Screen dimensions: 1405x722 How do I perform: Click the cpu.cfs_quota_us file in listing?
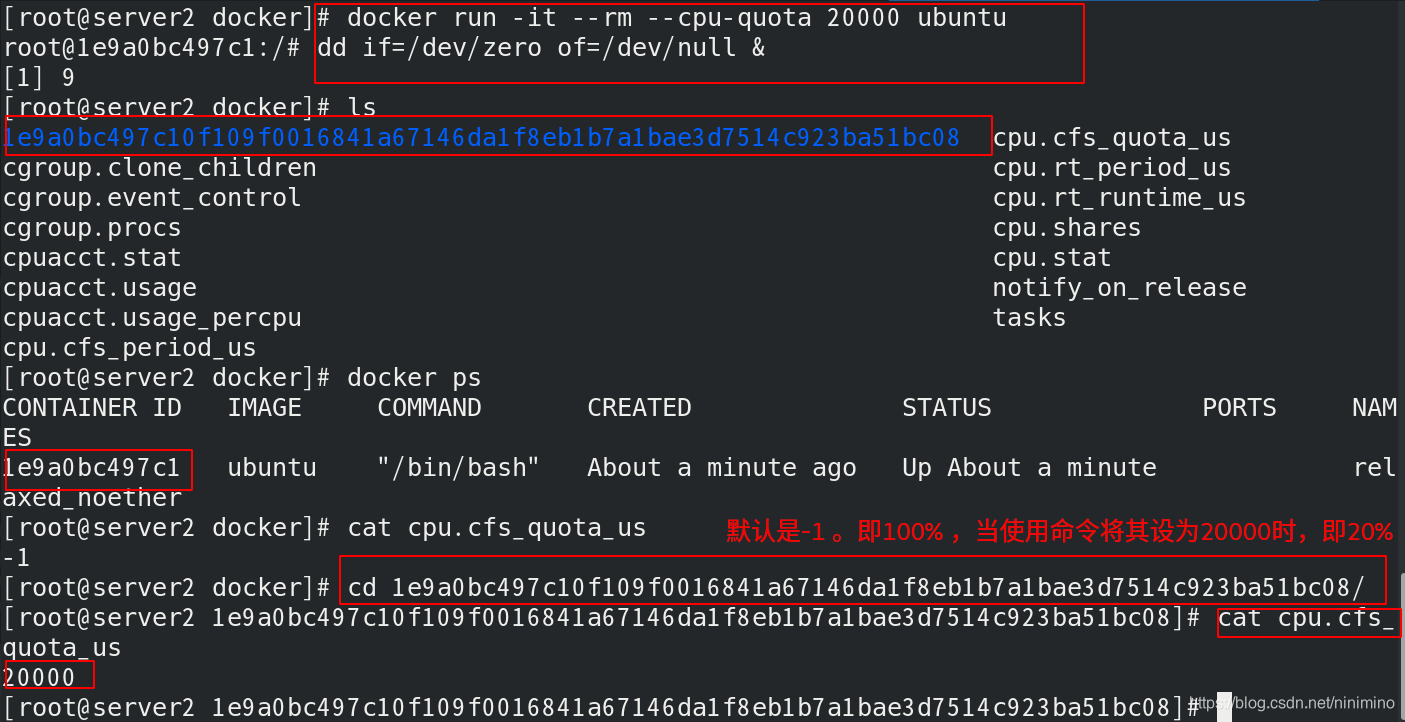coord(1112,138)
